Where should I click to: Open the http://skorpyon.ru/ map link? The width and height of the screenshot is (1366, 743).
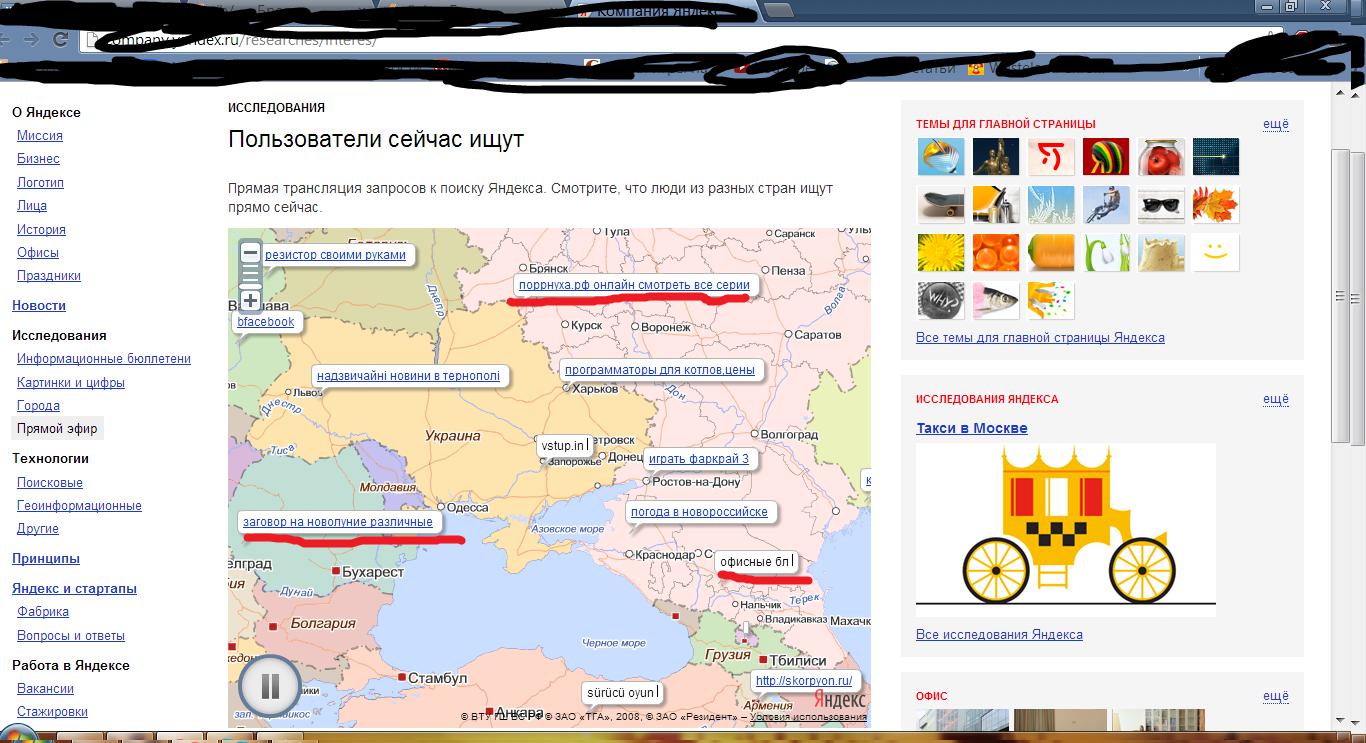click(x=804, y=681)
